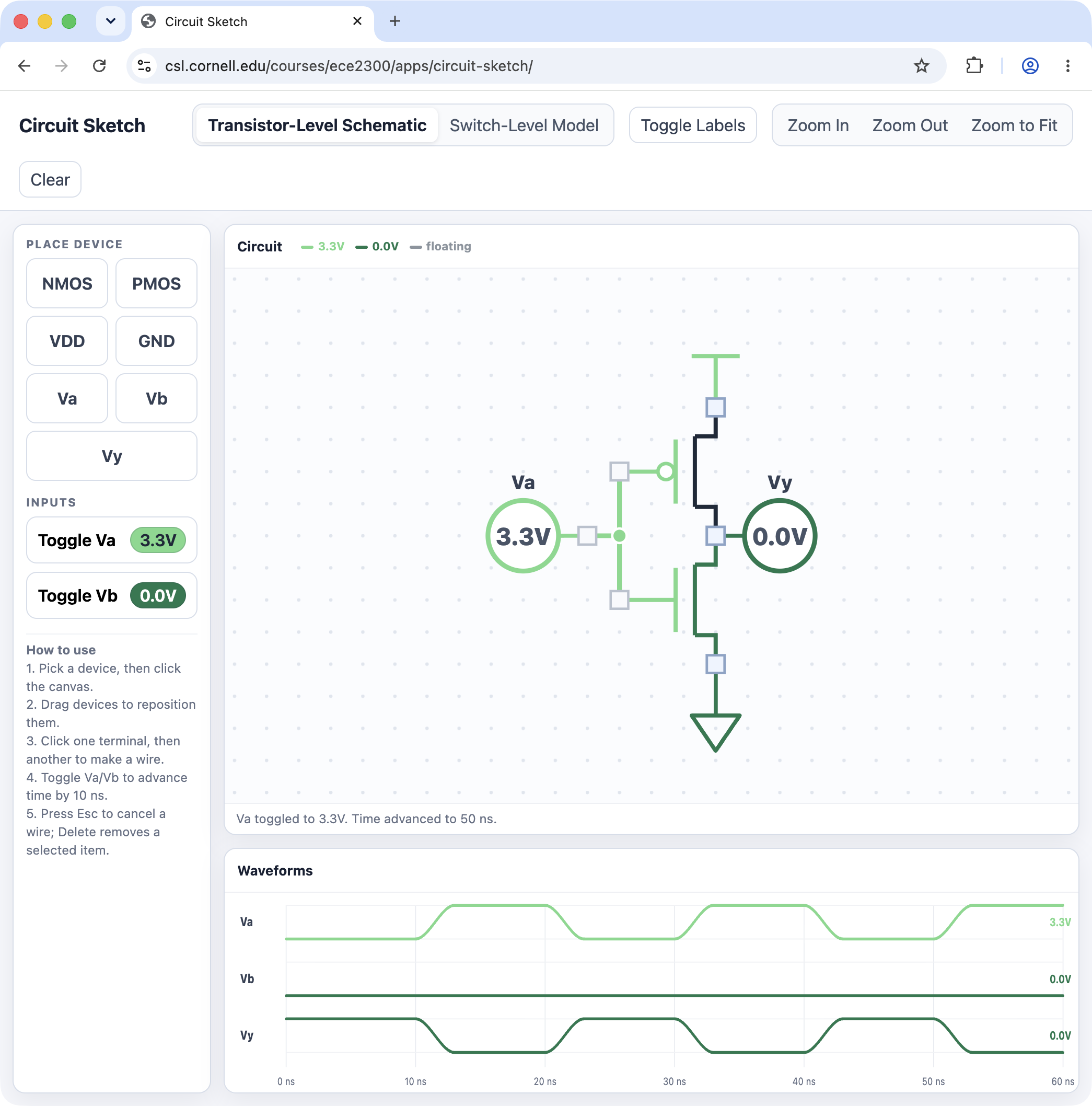Click the browser forward arrow
The image size is (1092, 1106).
pyautogui.click(x=61, y=66)
